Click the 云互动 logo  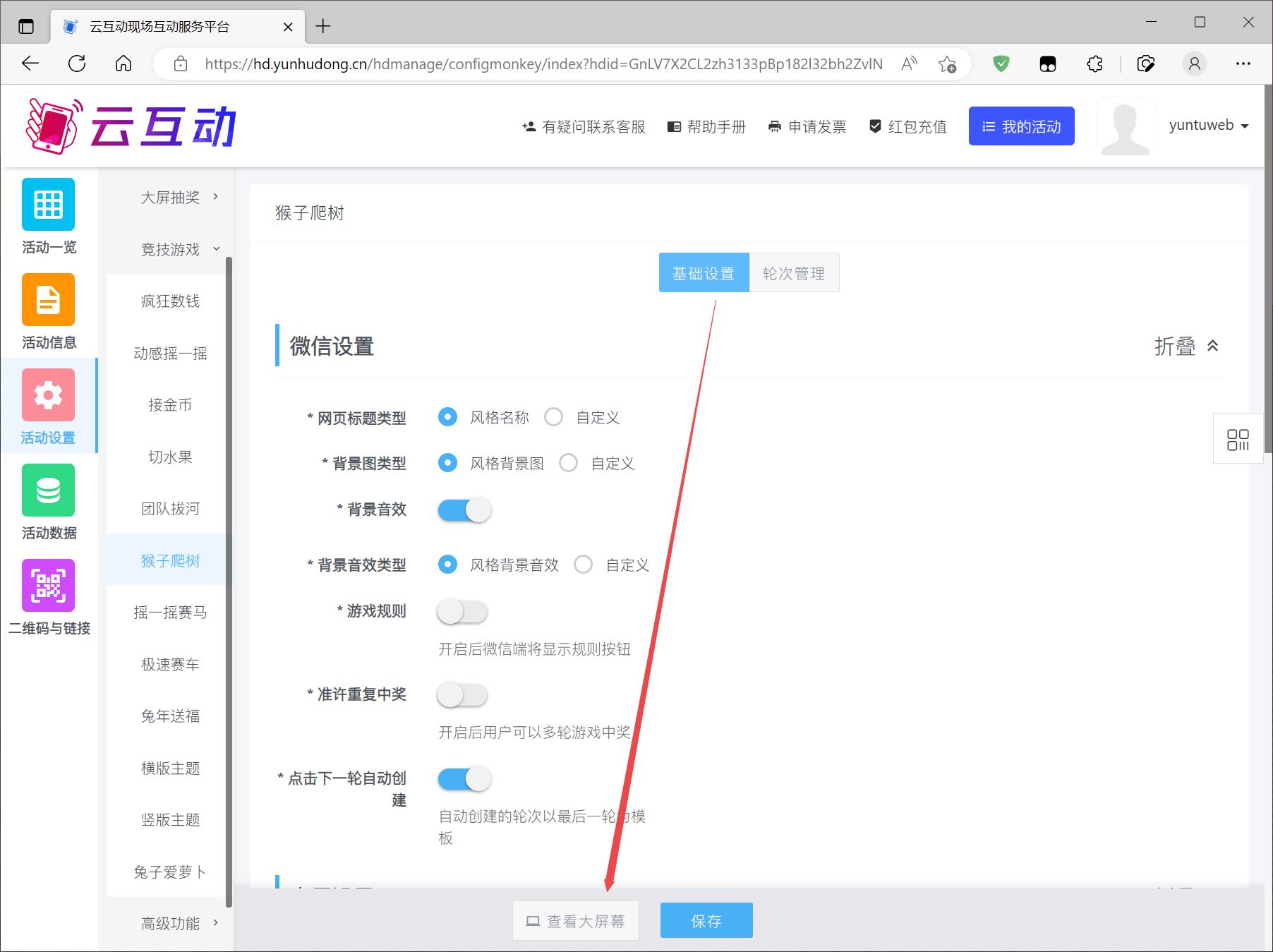click(131, 126)
